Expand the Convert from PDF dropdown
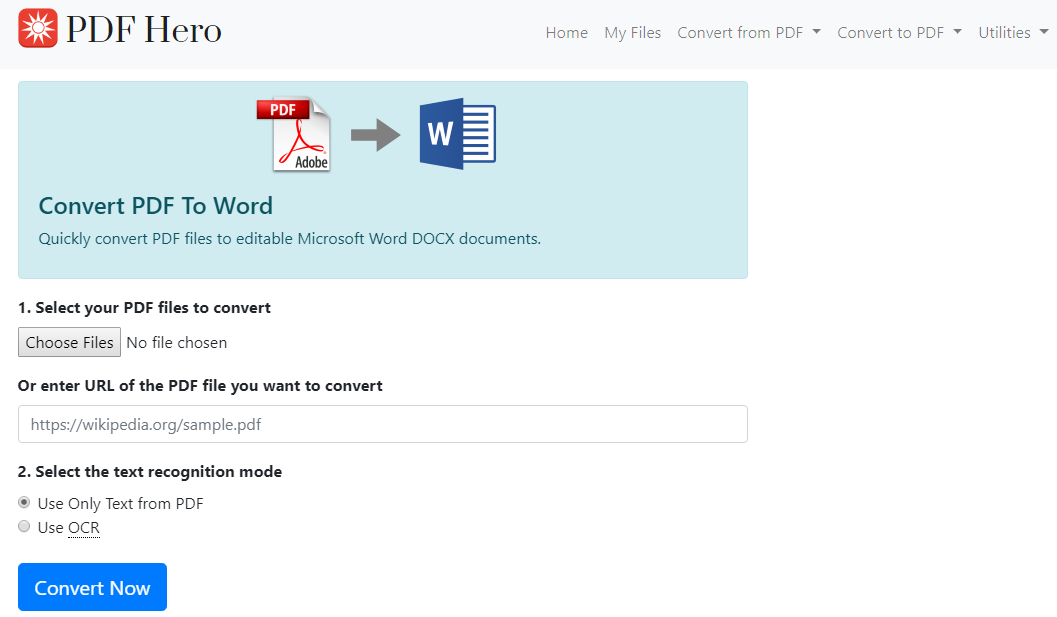This screenshot has width=1057, height=617. click(749, 32)
